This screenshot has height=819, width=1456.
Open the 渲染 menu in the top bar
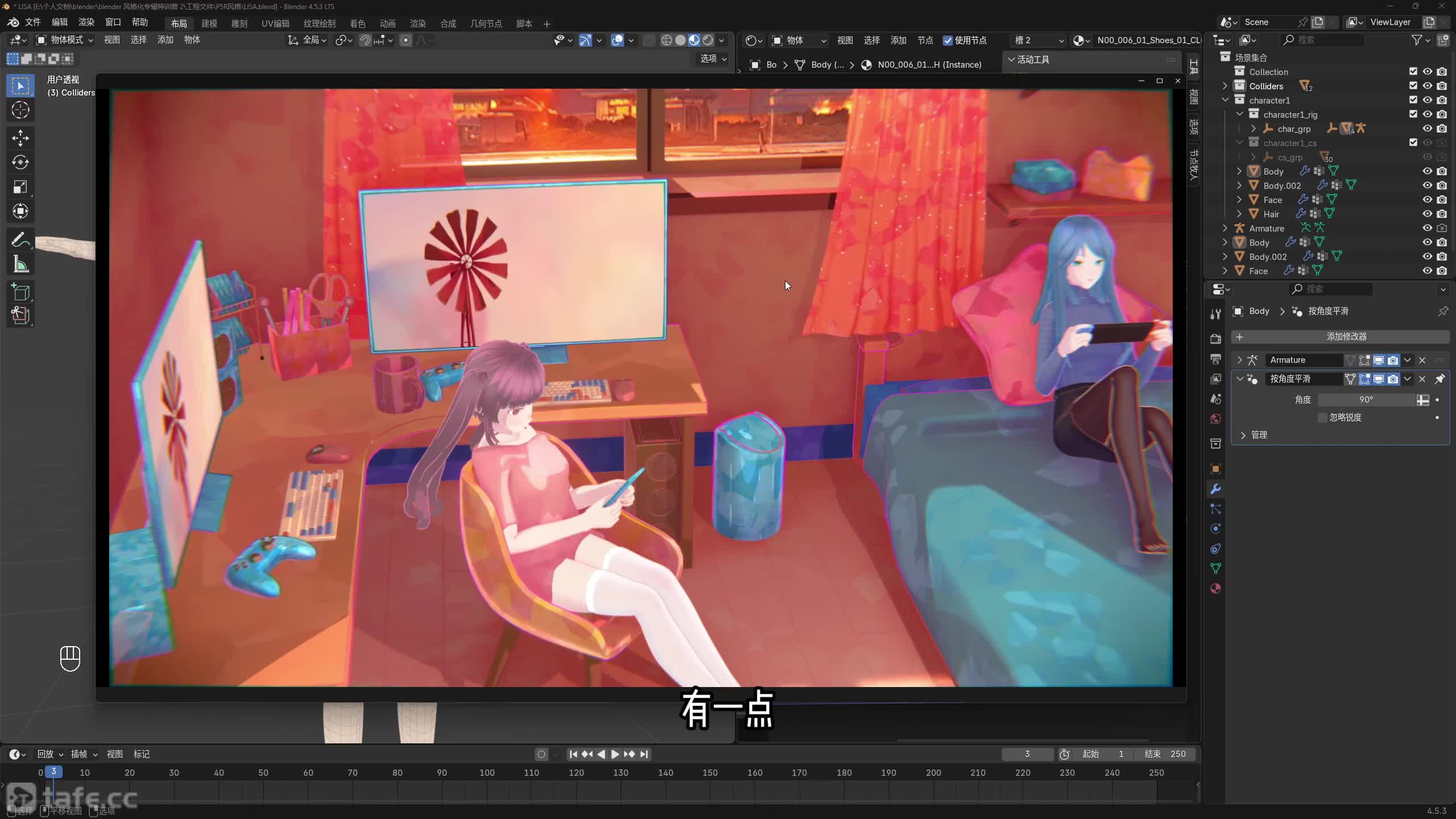click(x=86, y=22)
